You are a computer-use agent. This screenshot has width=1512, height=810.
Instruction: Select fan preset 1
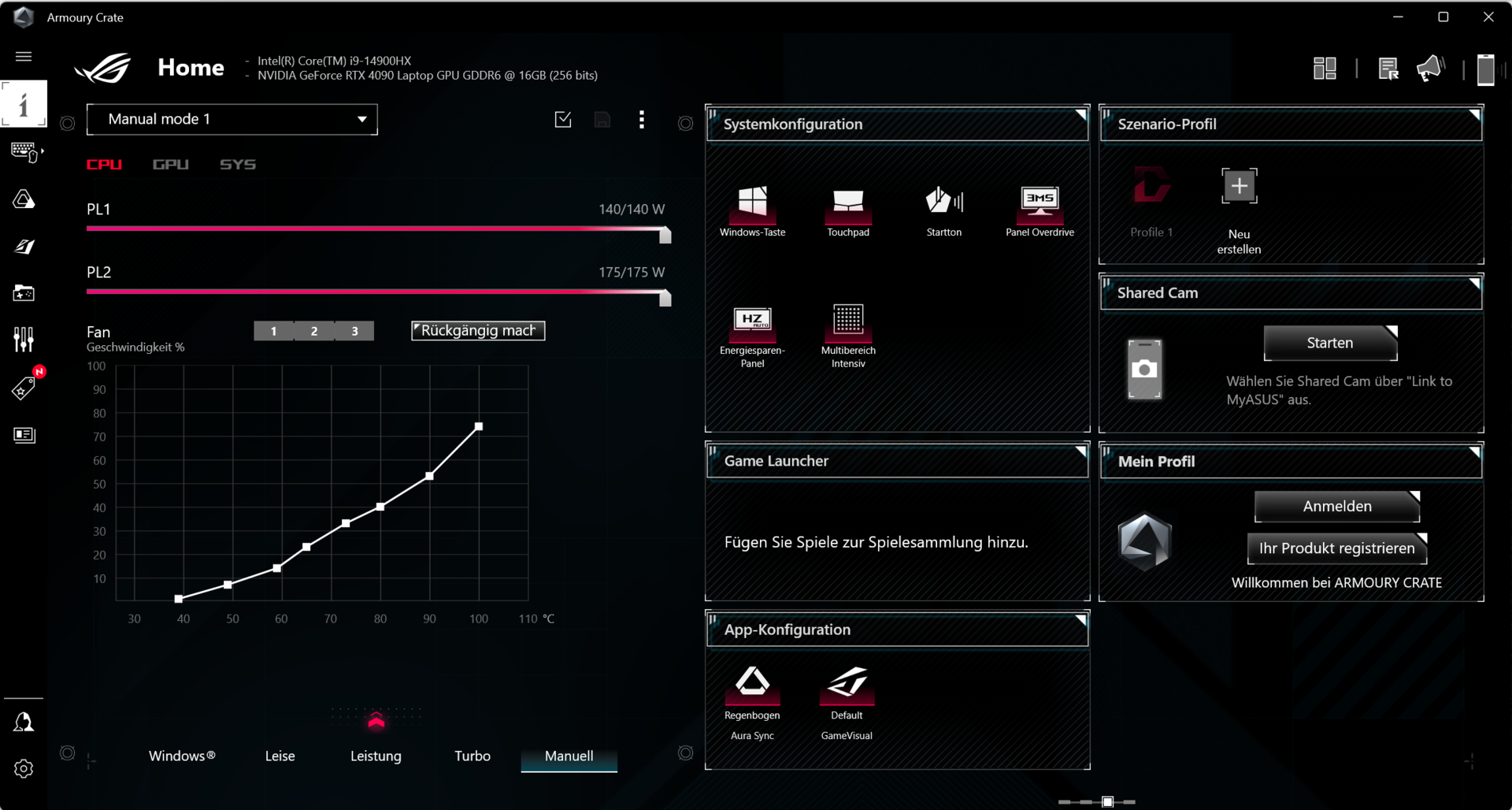click(x=273, y=331)
